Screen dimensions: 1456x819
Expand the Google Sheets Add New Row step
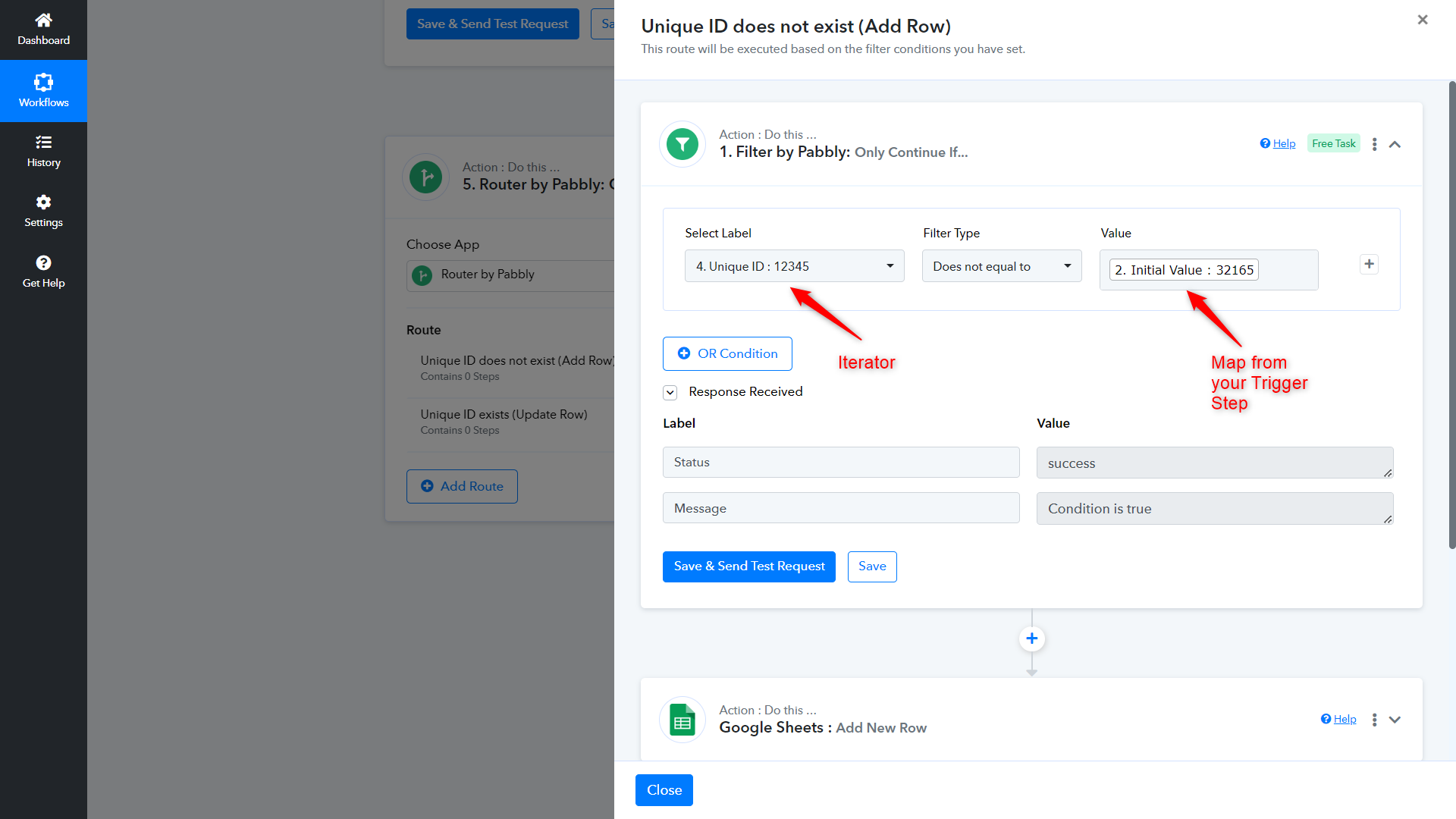click(1395, 720)
